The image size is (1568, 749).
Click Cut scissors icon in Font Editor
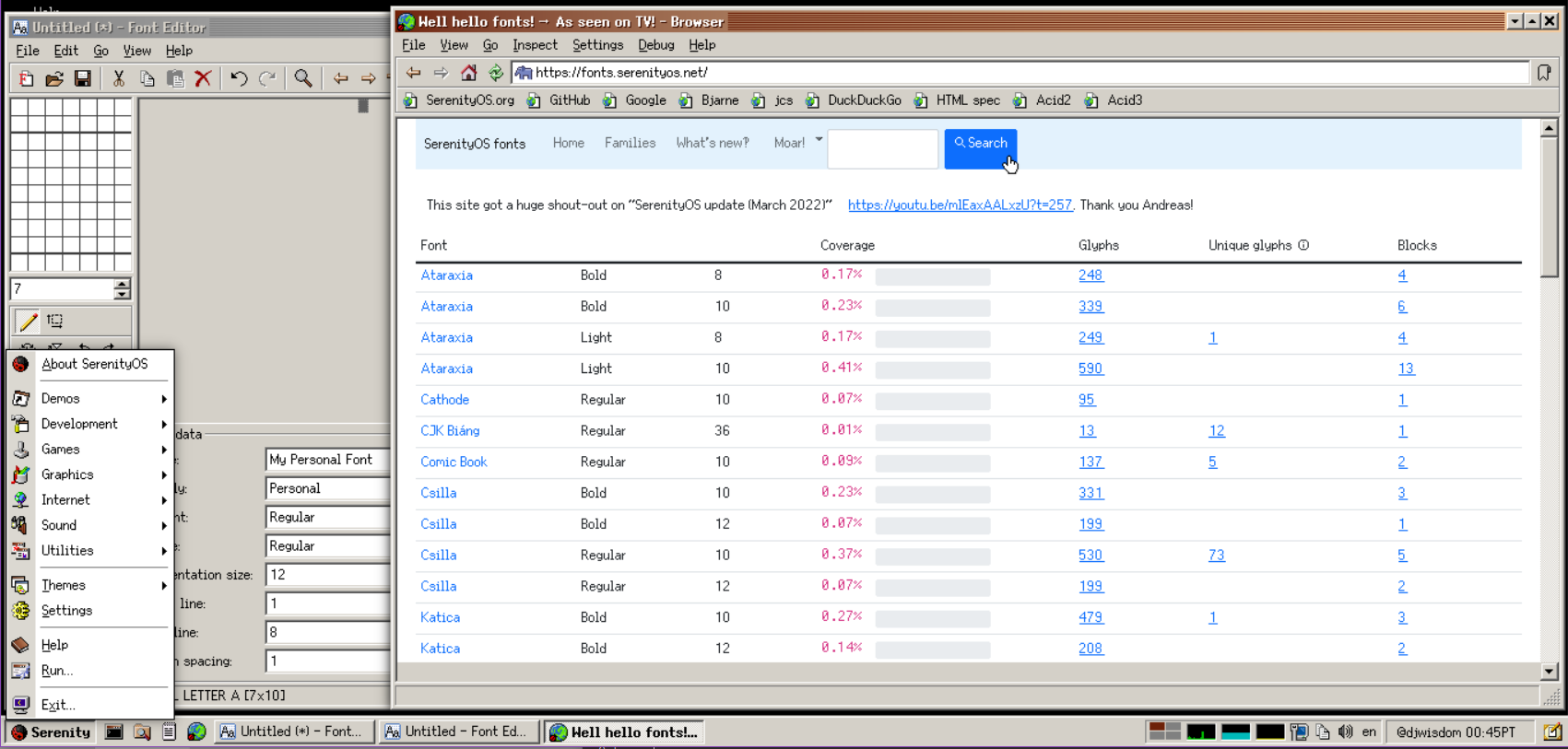(119, 78)
